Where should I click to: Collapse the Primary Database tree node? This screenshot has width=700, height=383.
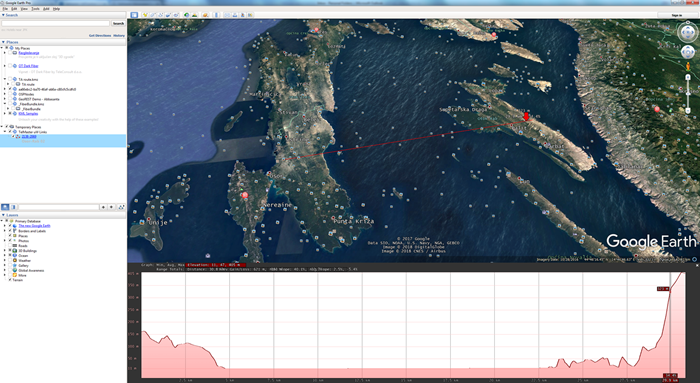(2, 221)
